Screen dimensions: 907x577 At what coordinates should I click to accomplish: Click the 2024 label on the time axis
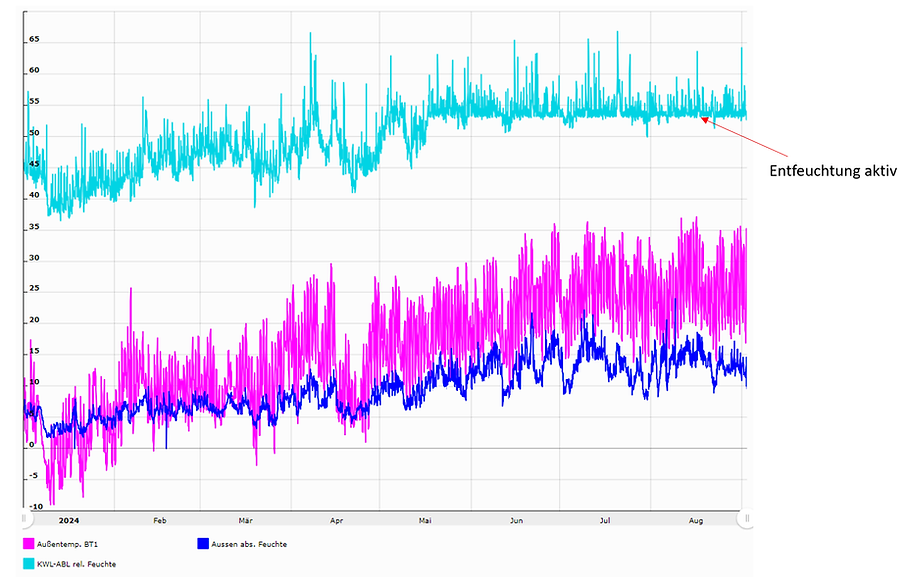(x=69, y=520)
